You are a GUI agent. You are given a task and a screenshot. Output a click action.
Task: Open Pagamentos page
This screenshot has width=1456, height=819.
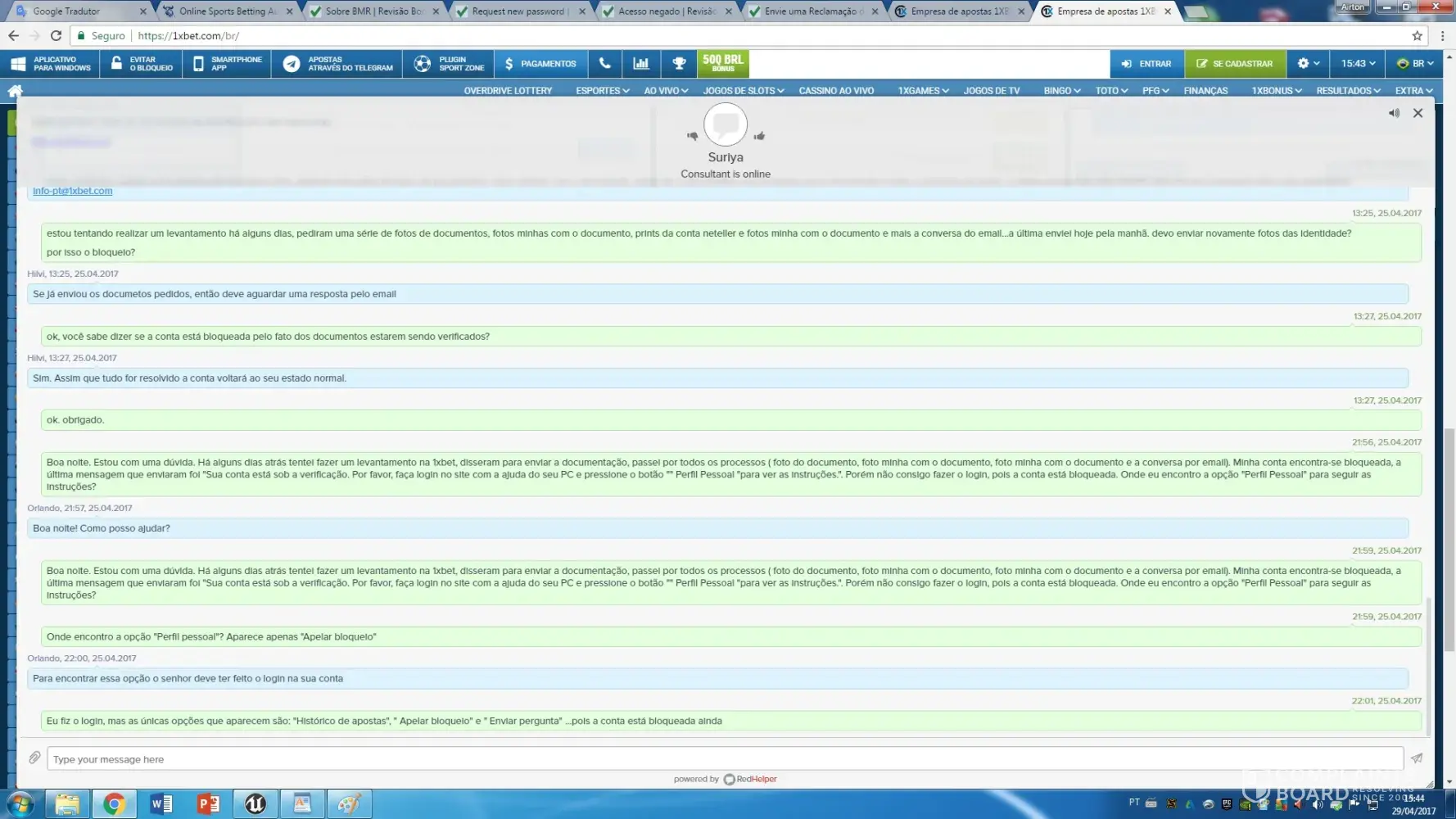tap(540, 64)
